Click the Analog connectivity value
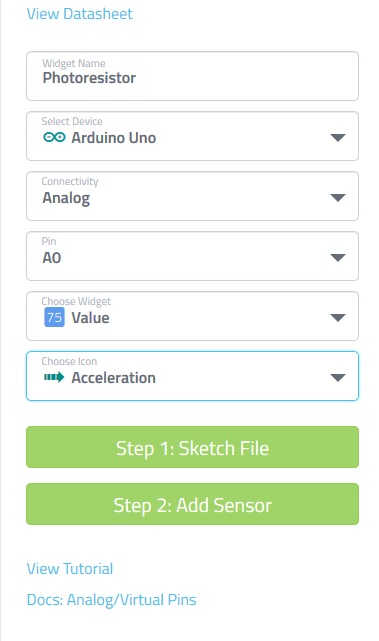This screenshot has height=641, width=379. coord(66,198)
